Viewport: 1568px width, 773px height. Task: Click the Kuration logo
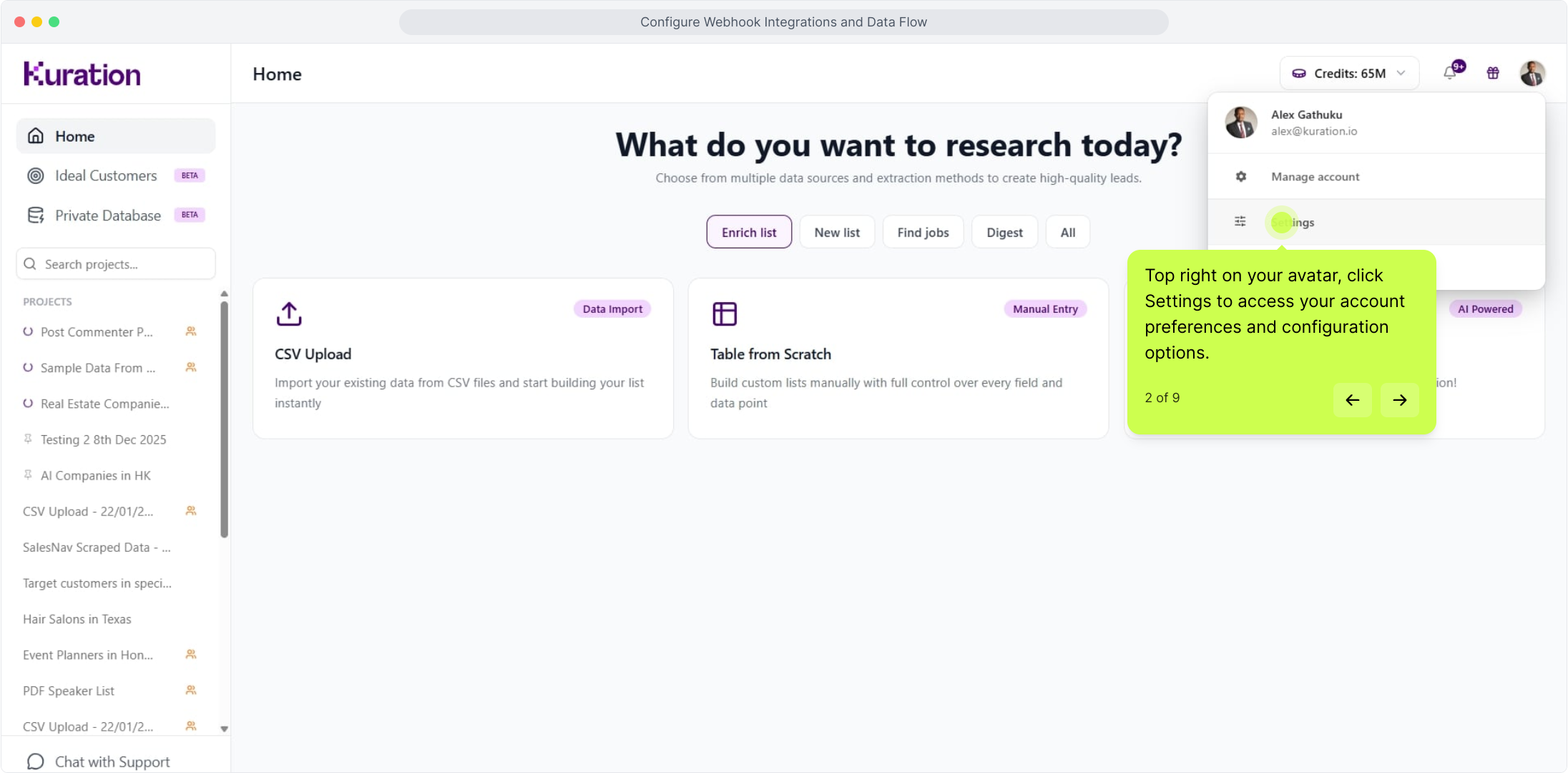pos(82,74)
